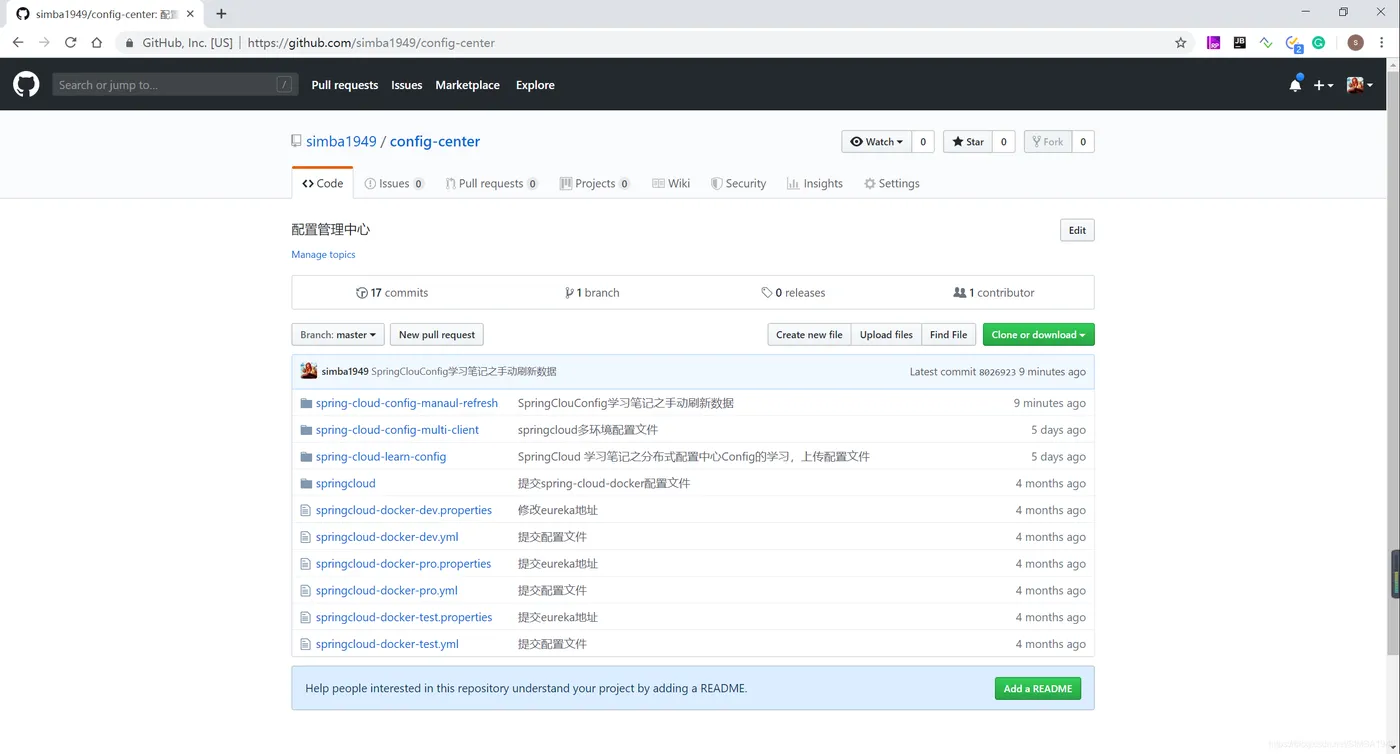The width and height of the screenshot is (1400, 754).
Task: Star this repository
Action: [x=968, y=142]
